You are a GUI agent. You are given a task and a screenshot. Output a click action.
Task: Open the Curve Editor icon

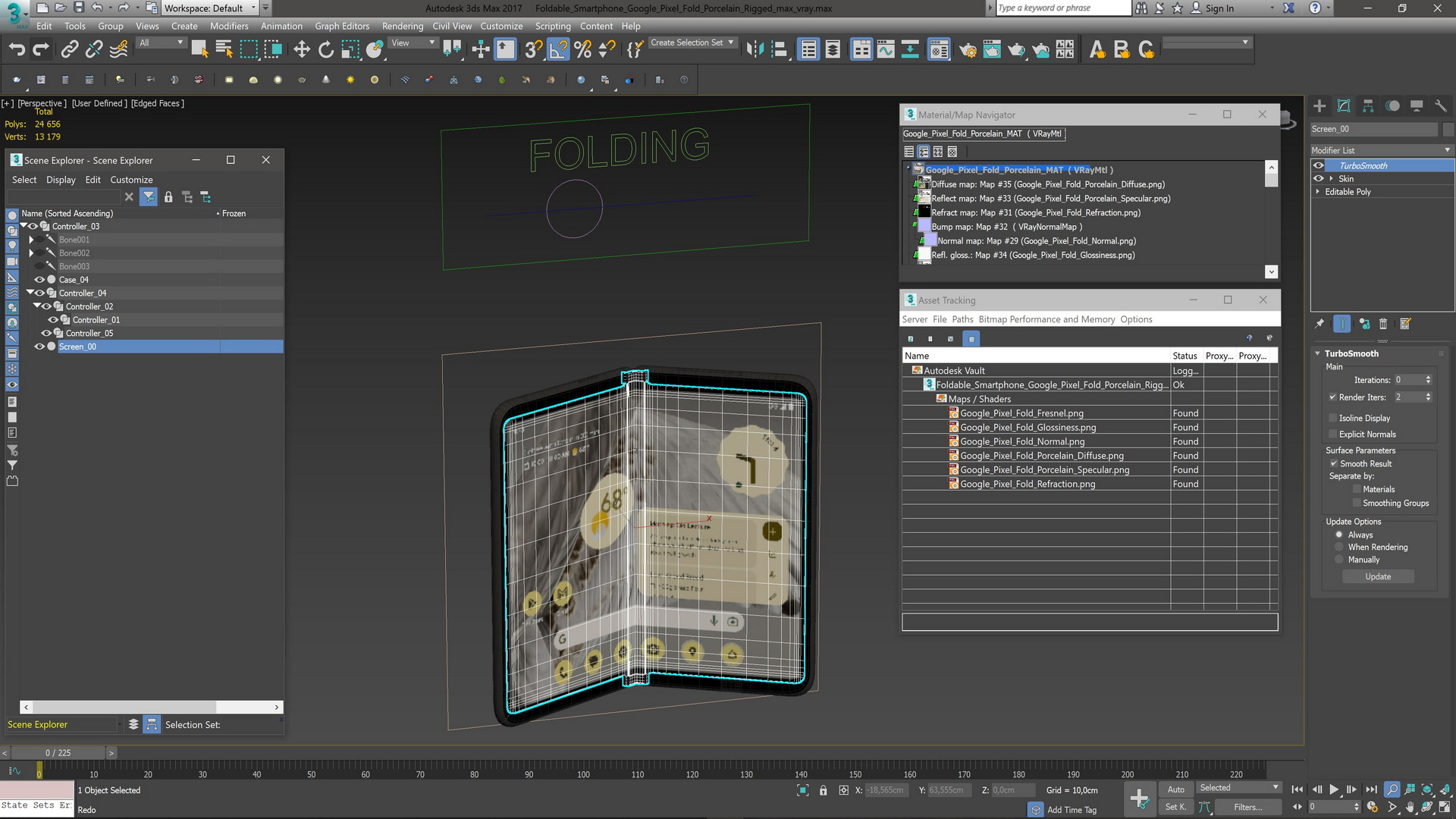tap(886, 50)
